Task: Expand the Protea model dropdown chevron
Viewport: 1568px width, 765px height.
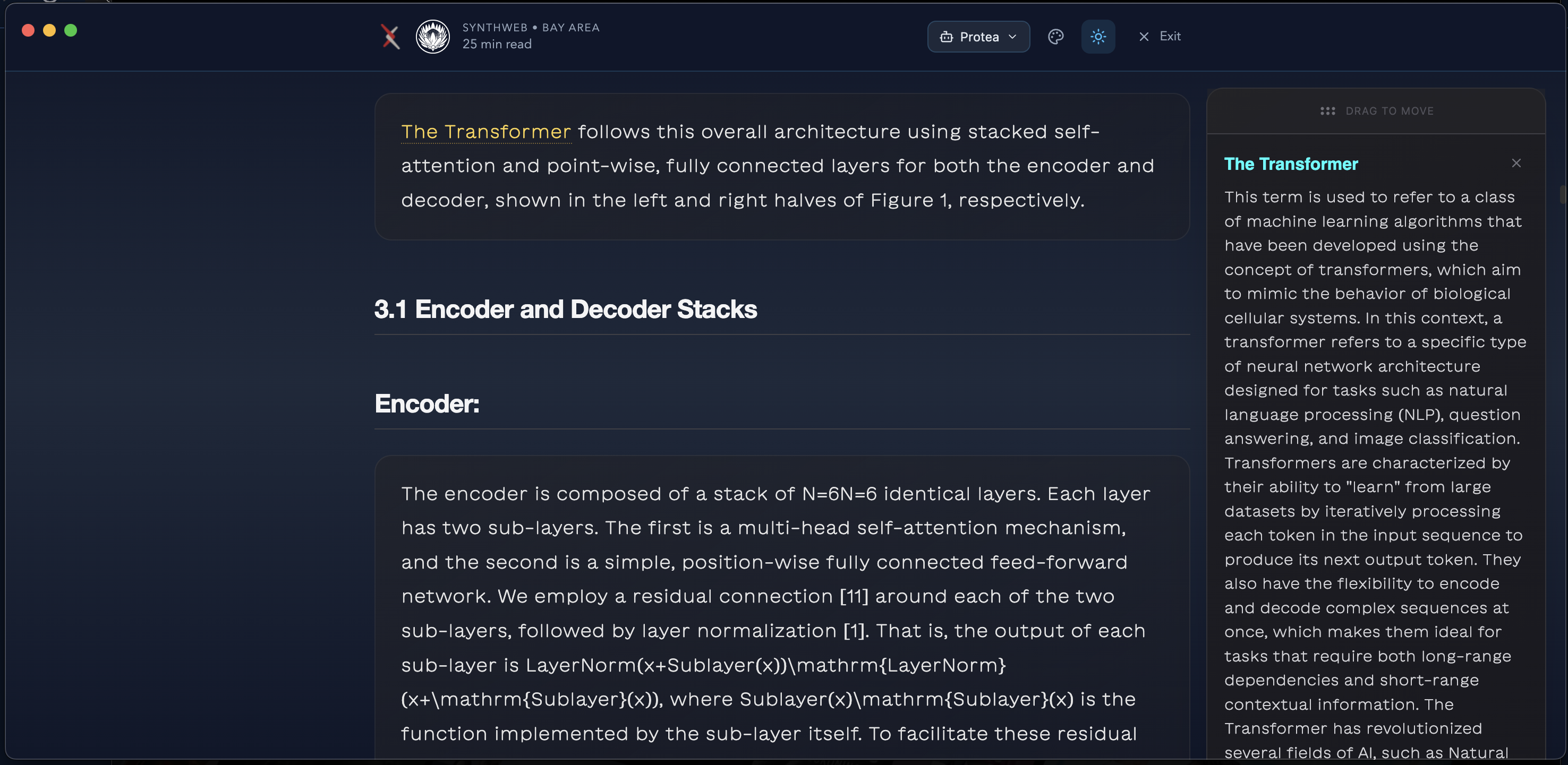Action: pos(1012,37)
